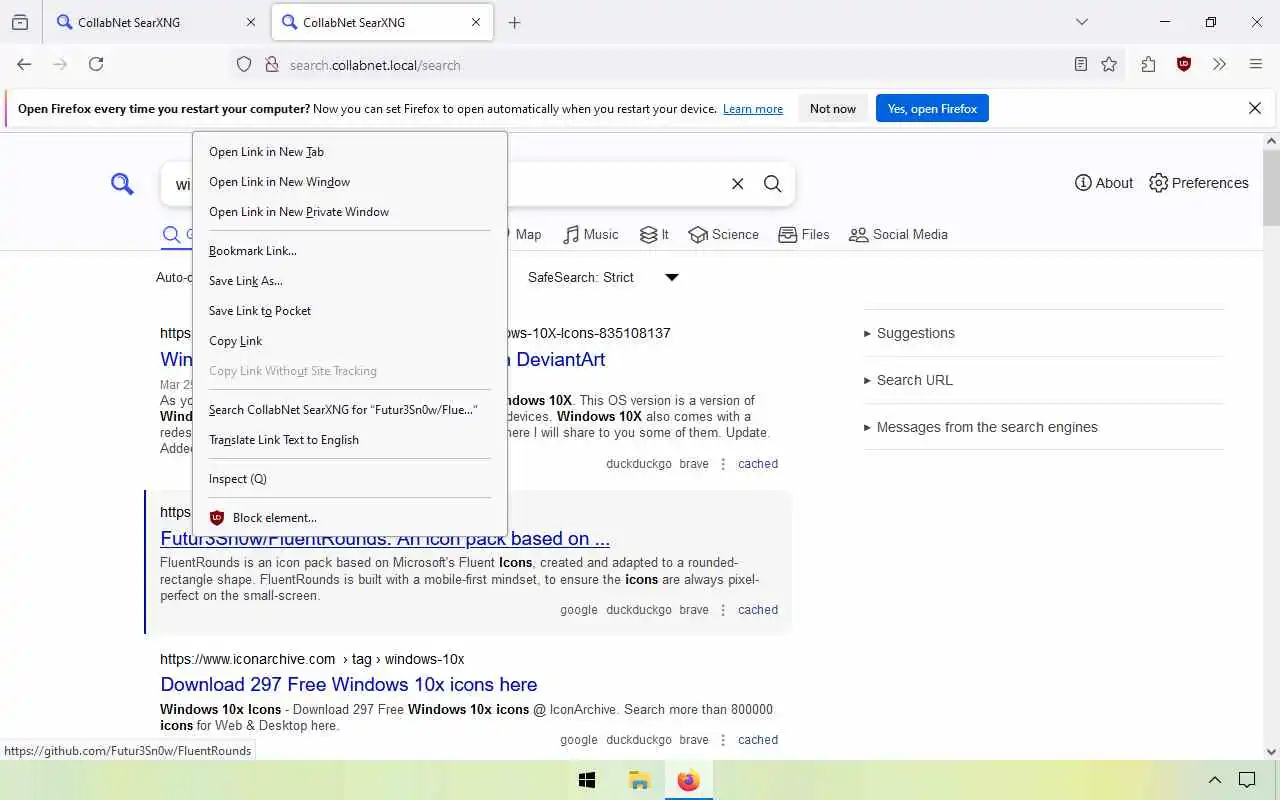Click the Firefox taskbar icon
The image size is (1280, 800).
coord(689,780)
